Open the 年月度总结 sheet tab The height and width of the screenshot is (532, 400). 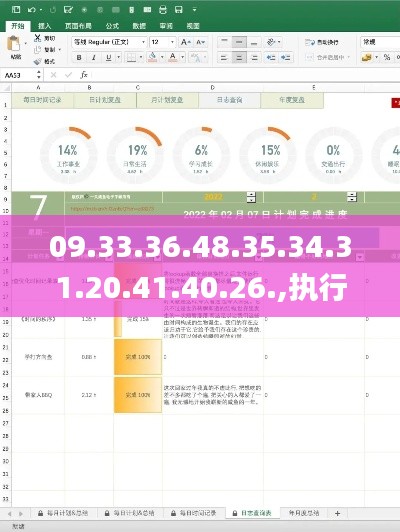click(304, 513)
